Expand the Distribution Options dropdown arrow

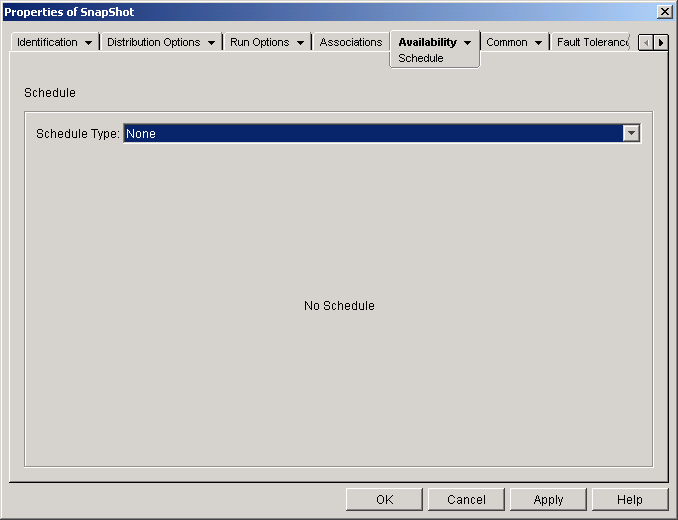(211, 43)
